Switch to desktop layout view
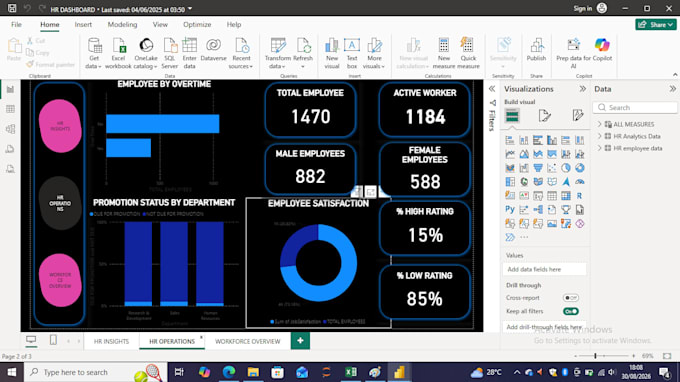The width and height of the screenshot is (680, 382). pos(31,340)
